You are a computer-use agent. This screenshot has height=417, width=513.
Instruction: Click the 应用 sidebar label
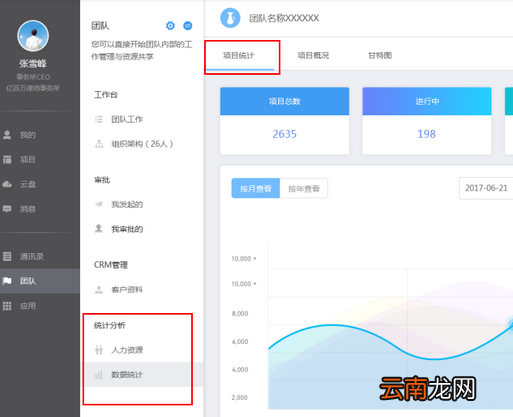click(28, 306)
